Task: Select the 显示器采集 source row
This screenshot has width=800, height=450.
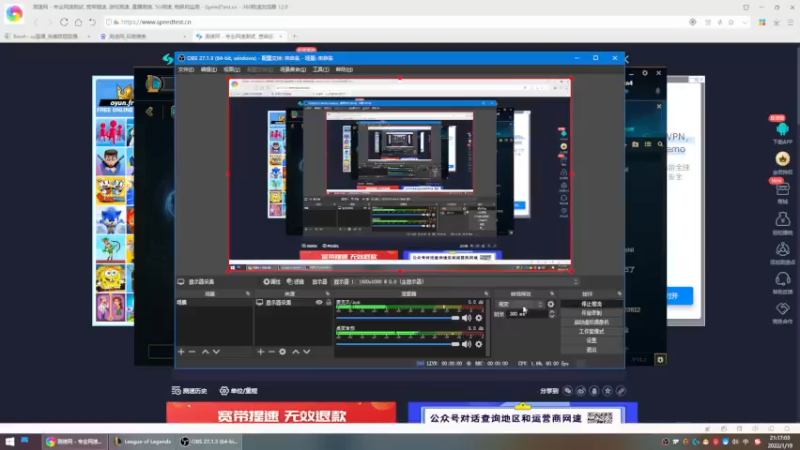Action: pos(293,303)
